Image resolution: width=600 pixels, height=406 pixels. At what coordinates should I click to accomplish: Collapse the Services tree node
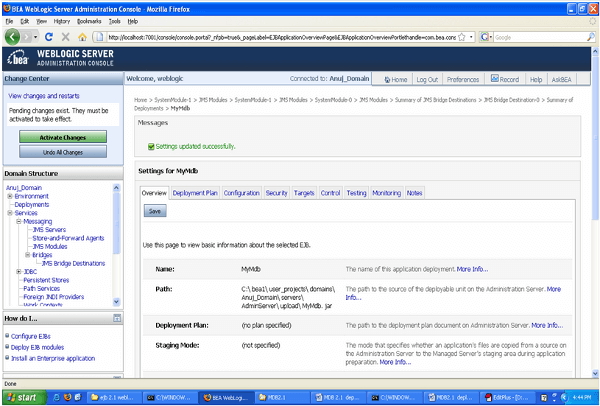[x=10, y=213]
